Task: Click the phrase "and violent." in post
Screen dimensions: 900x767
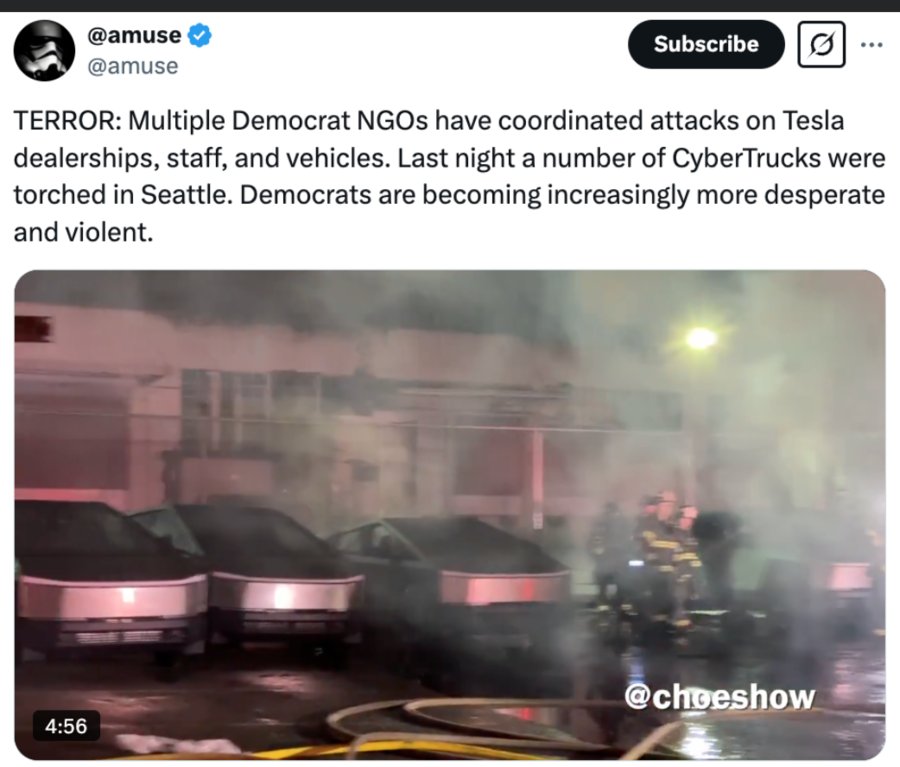Action: (83, 233)
